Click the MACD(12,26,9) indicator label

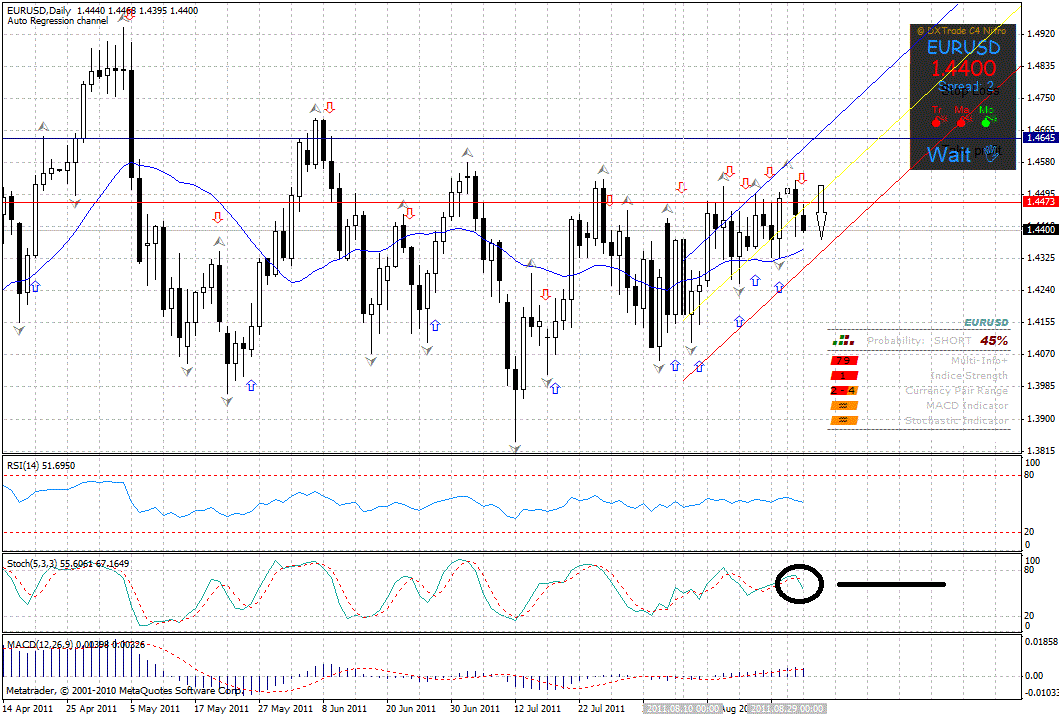click(x=76, y=644)
